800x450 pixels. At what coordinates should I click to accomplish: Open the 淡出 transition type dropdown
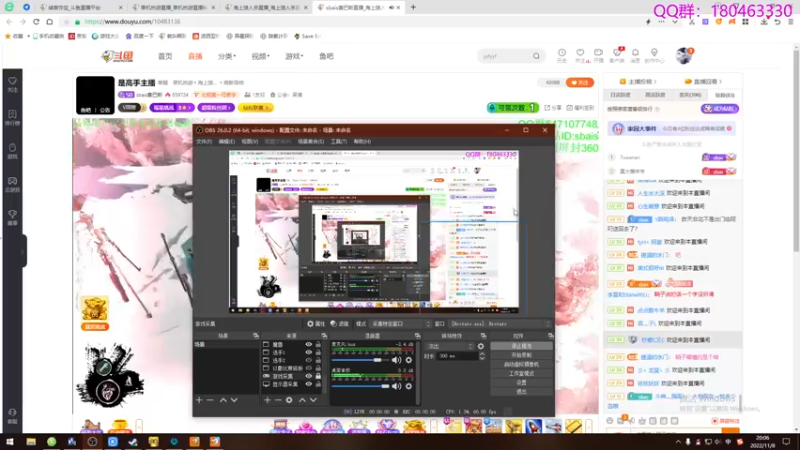pos(450,346)
